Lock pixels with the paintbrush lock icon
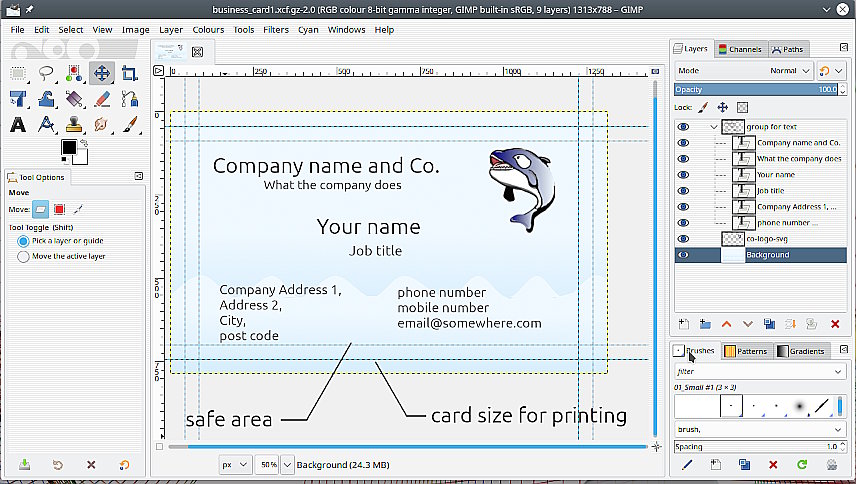Image resolution: width=856 pixels, height=484 pixels. click(x=704, y=107)
